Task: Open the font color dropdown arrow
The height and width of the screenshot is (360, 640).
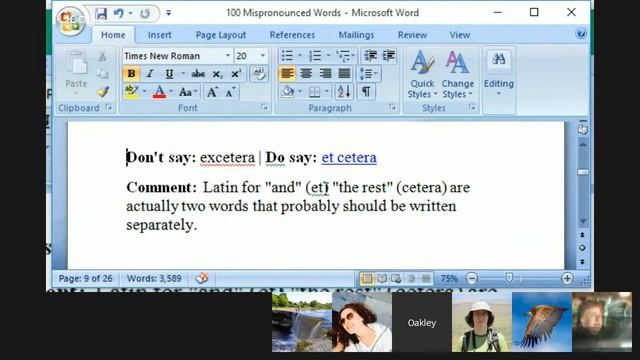Action: [x=171, y=92]
